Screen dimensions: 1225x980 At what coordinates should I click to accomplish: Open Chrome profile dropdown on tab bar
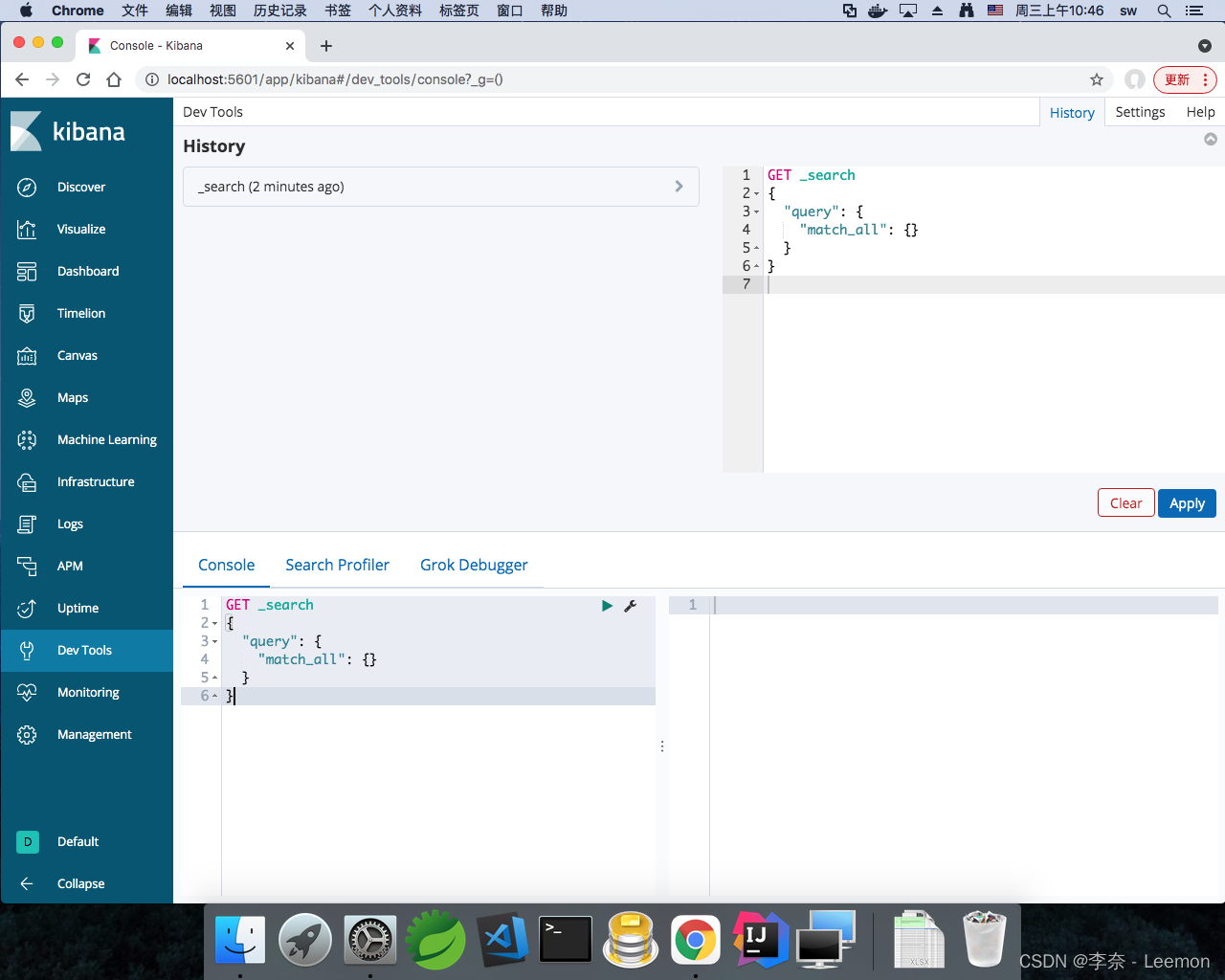[1205, 46]
